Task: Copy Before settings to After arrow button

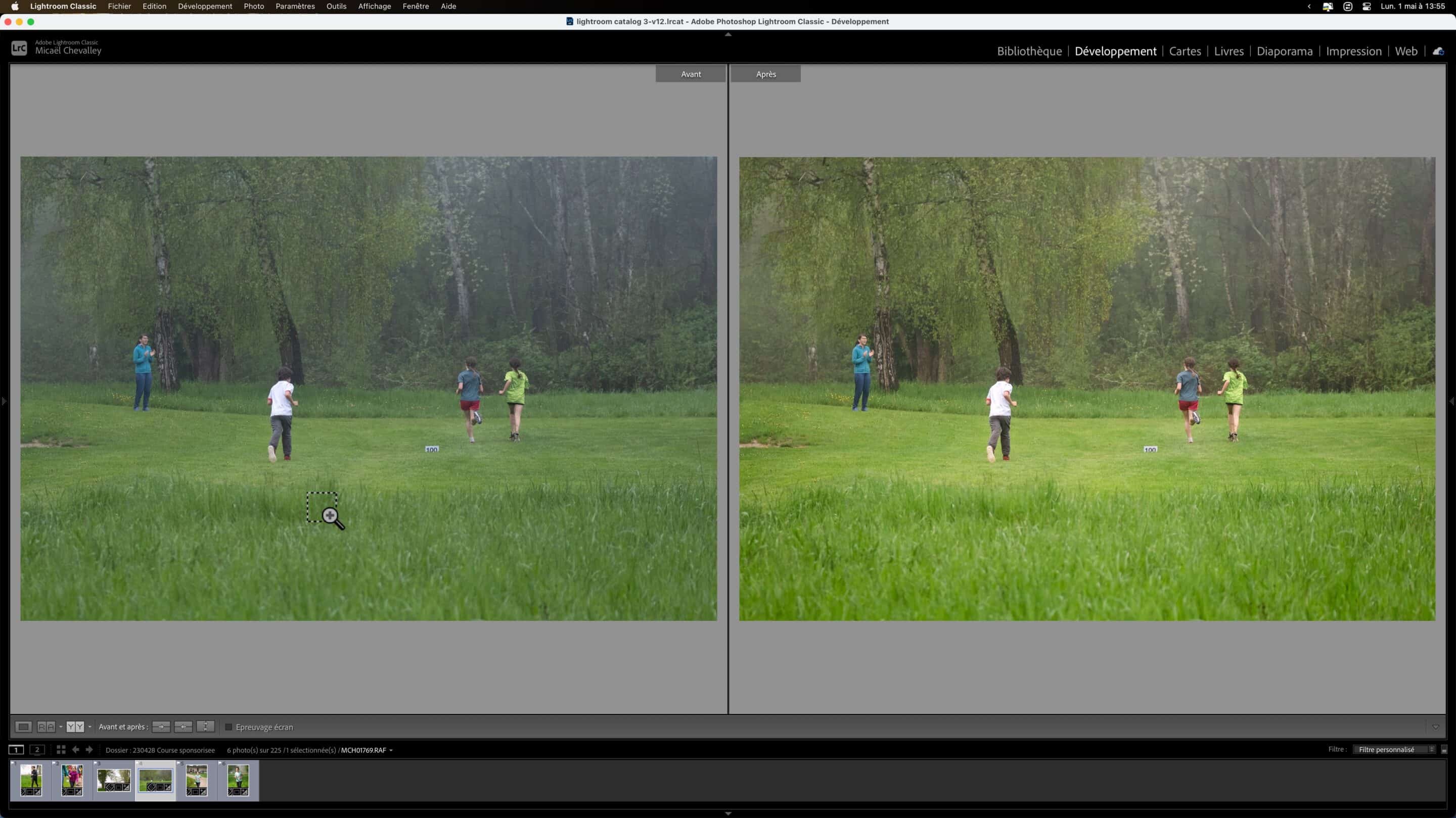Action: [161, 727]
